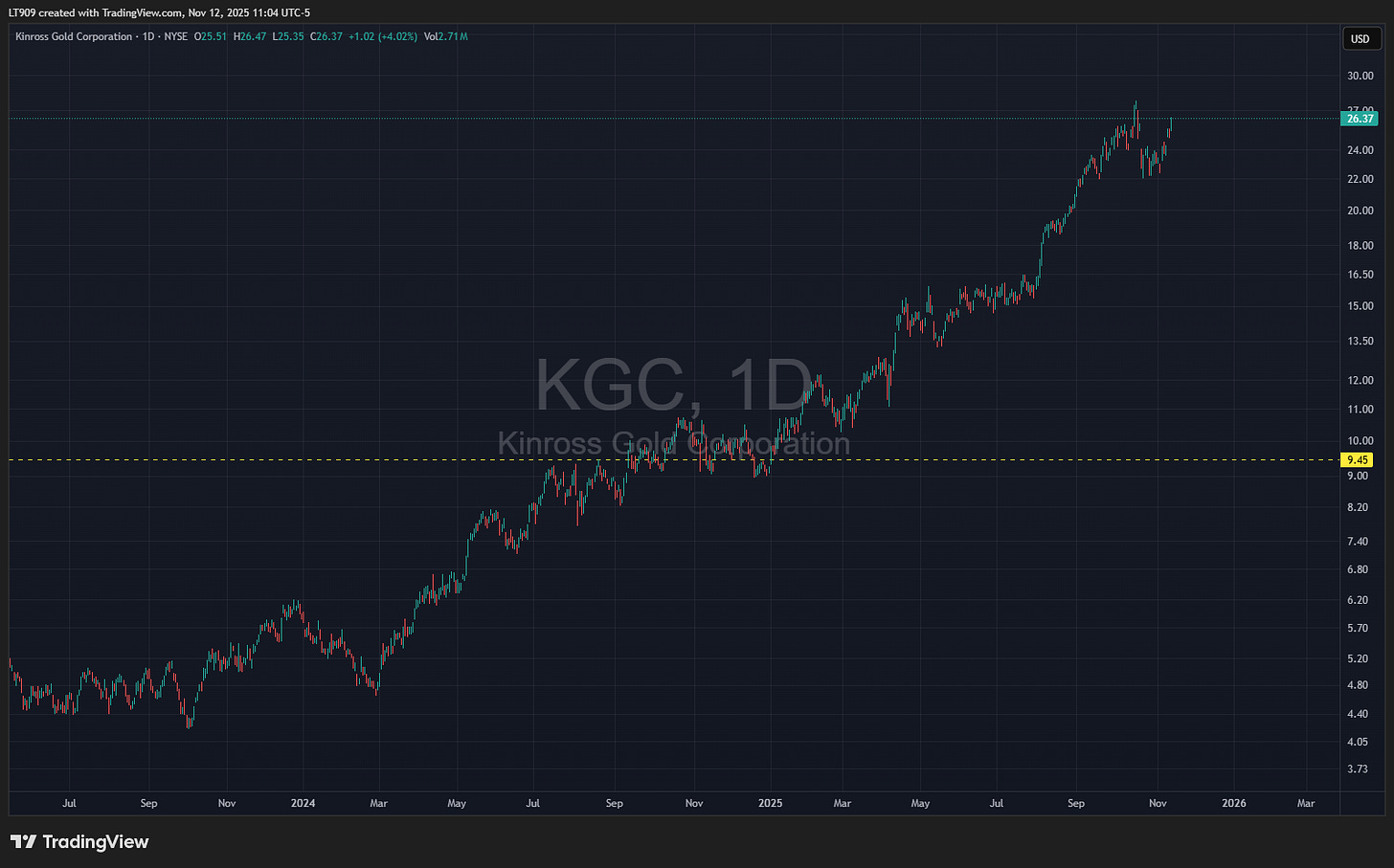Screen dimensions: 1394x868
Task: Click the 3.73 price axis label
Action: [x=1358, y=768]
